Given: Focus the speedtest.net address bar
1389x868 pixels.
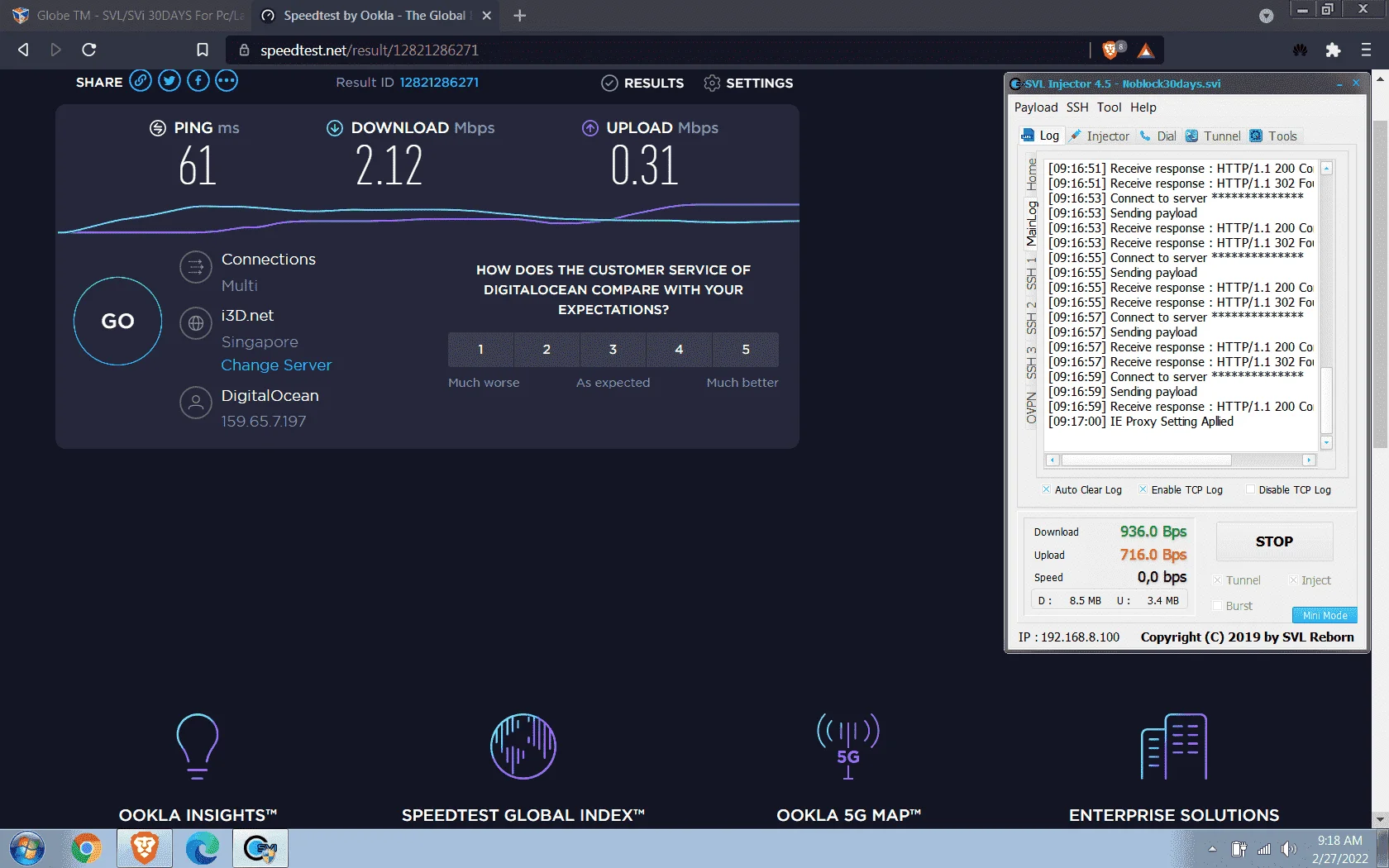Looking at the screenshot, I should pyautogui.click(x=657, y=50).
